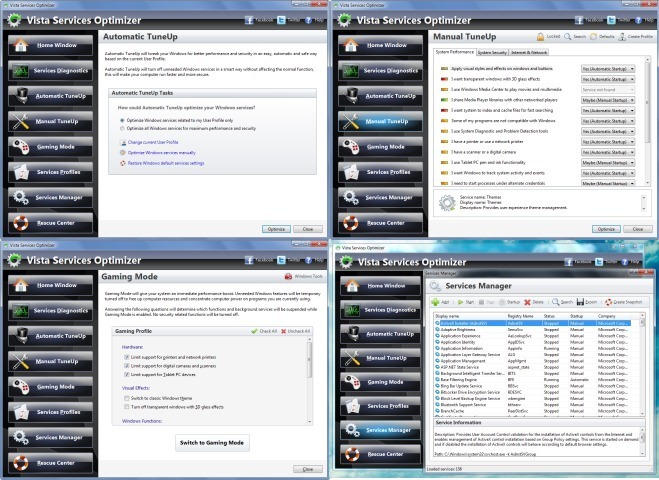Click Create Snapshot lifebuoy icon in Services Manager
Screen dimensions: 659x480
[x=609, y=302]
